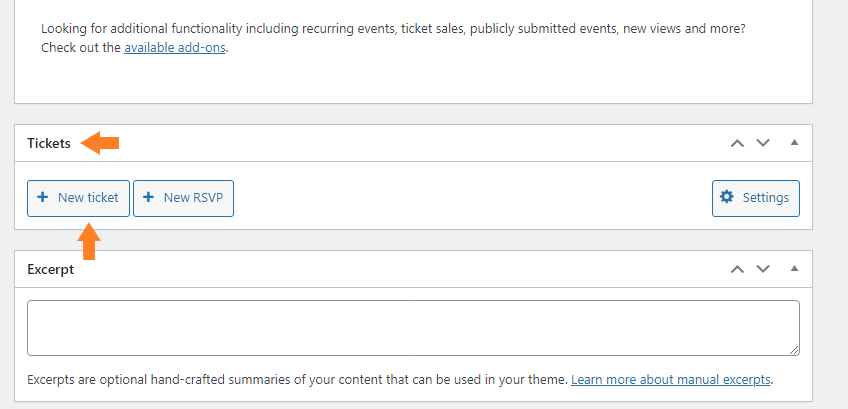848x409 pixels.
Task: Click the Excerpt panel heading
Action: coord(50,269)
